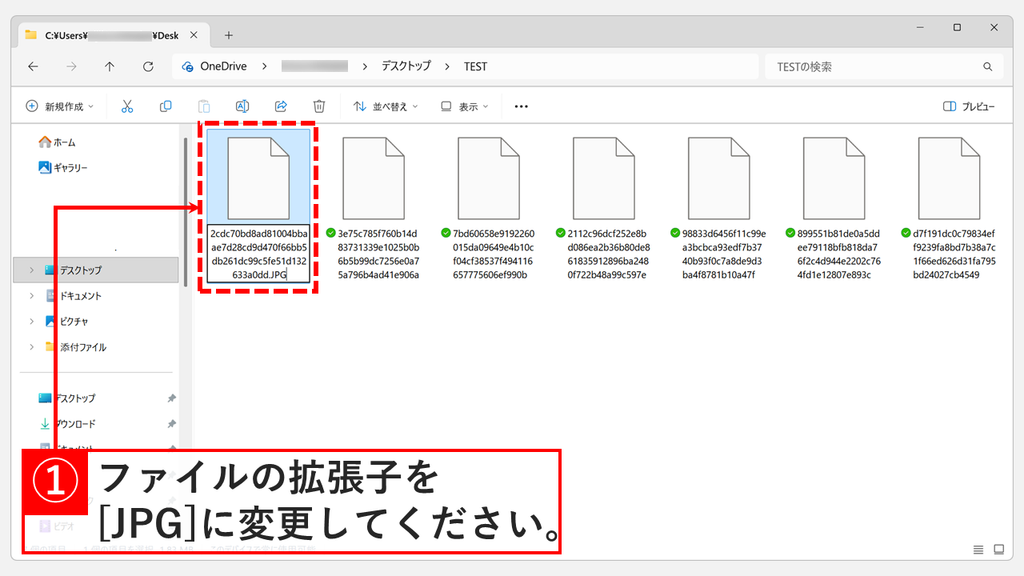Screen dimensions: 1024x576
Task: Click TEST breadcrumb in address bar
Action: (475, 67)
